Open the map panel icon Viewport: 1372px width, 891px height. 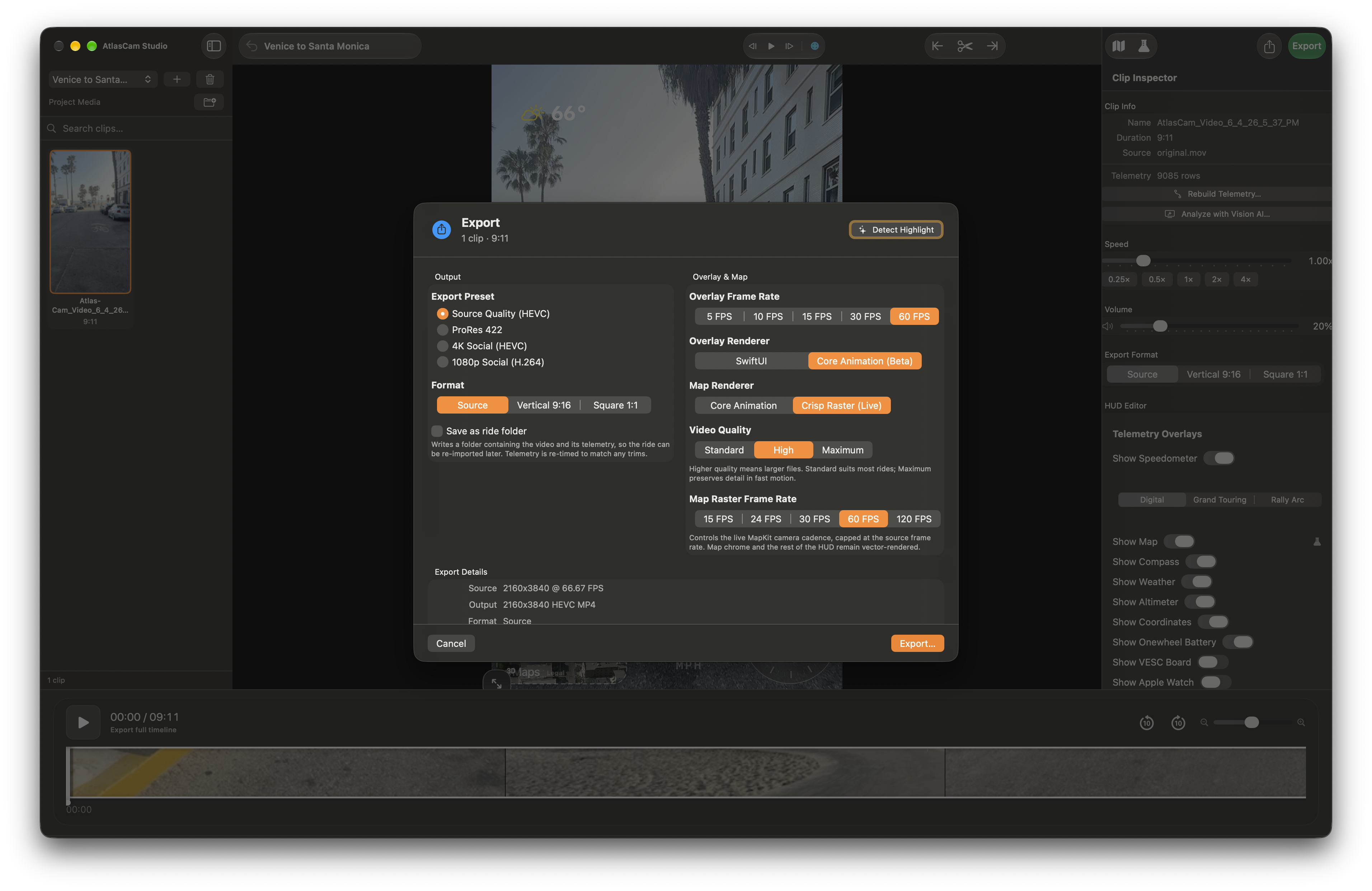(x=1119, y=46)
